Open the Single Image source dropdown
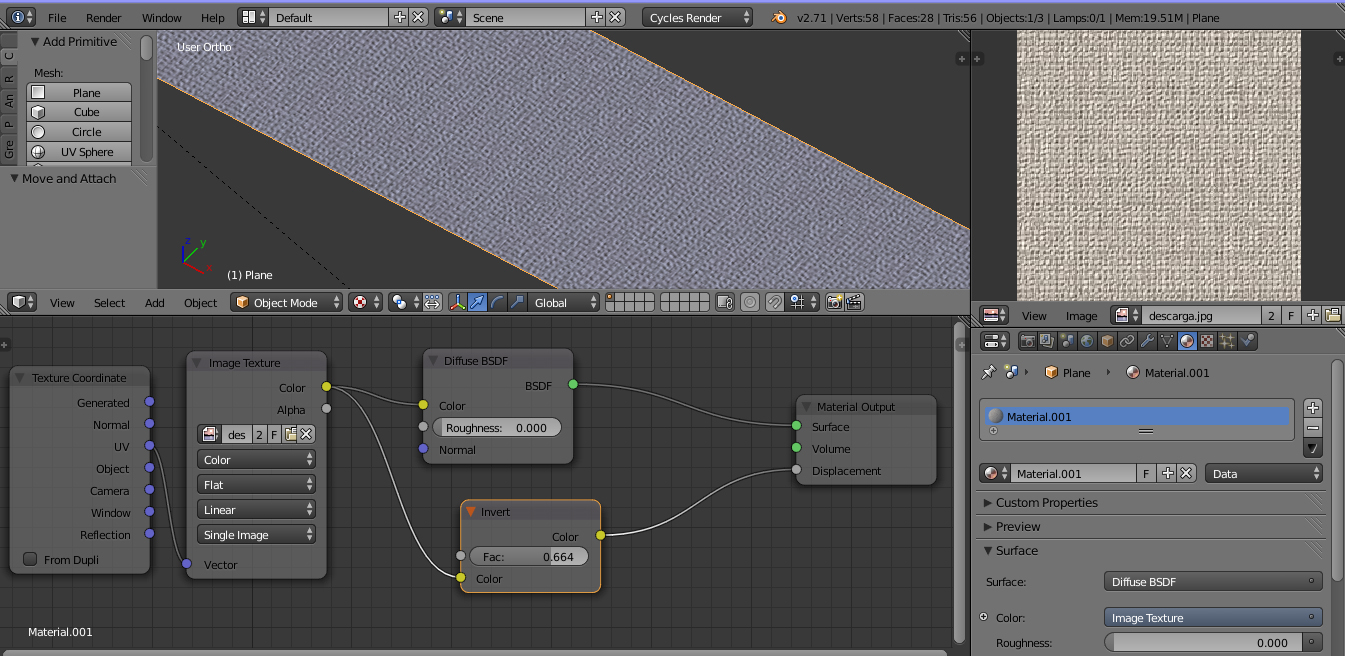Viewport: 1345px width, 656px height. (x=256, y=535)
